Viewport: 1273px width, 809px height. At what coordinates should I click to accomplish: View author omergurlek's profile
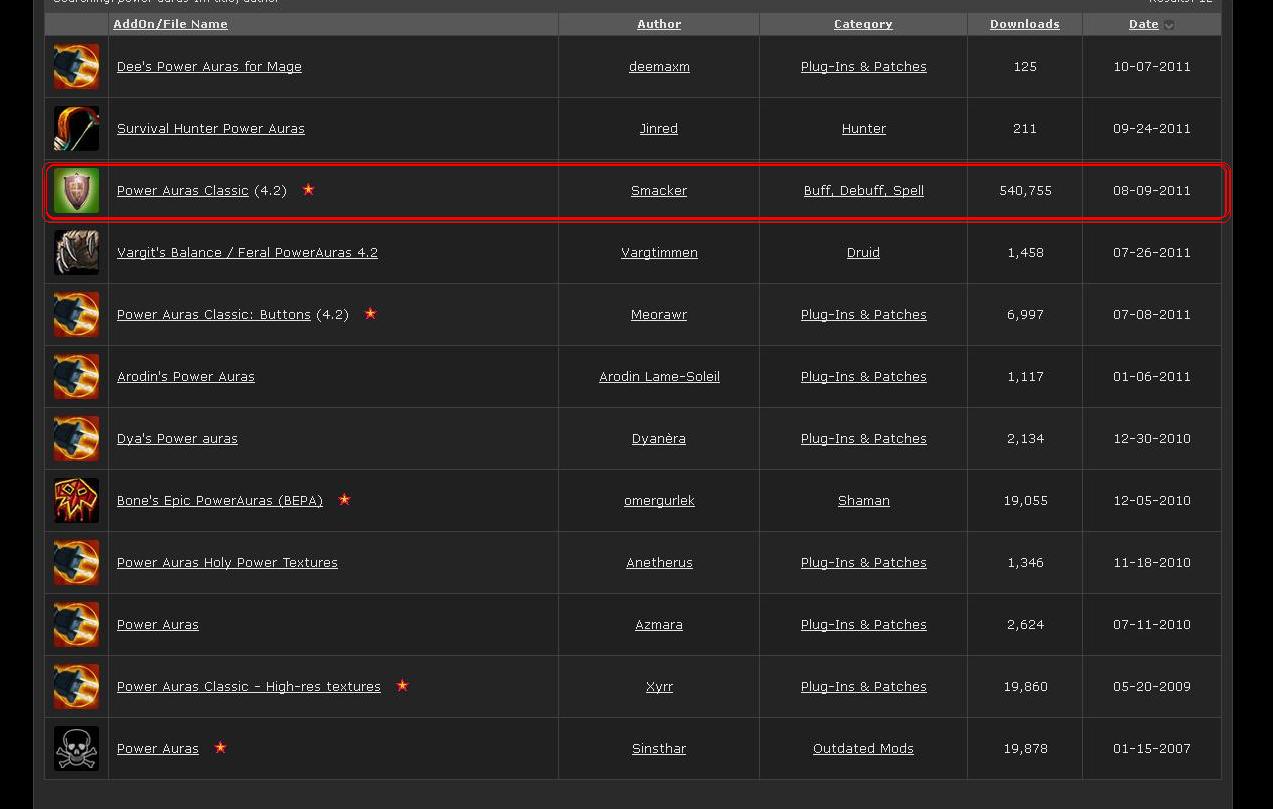[659, 501]
